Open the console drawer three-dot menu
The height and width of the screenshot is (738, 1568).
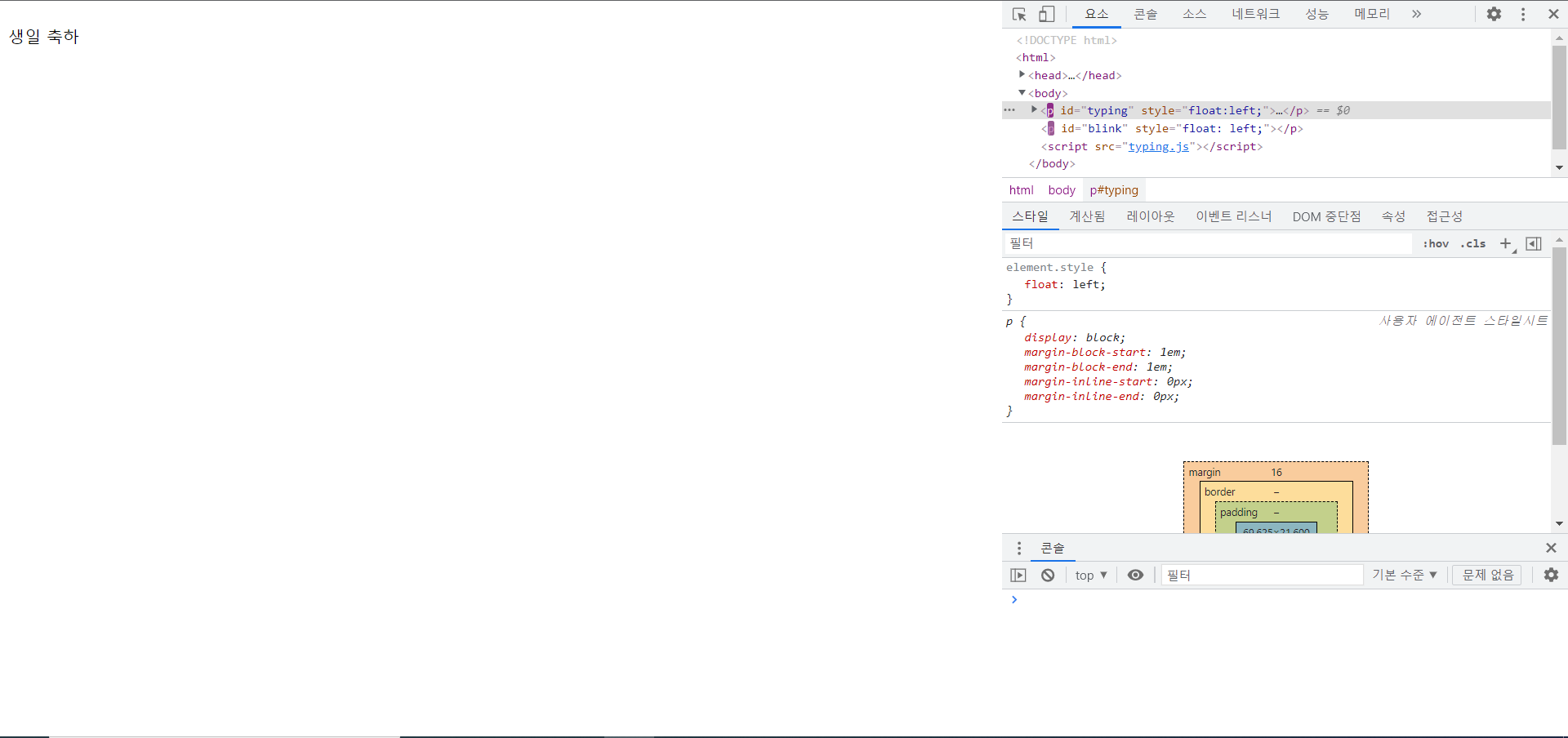tap(1018, 548)
